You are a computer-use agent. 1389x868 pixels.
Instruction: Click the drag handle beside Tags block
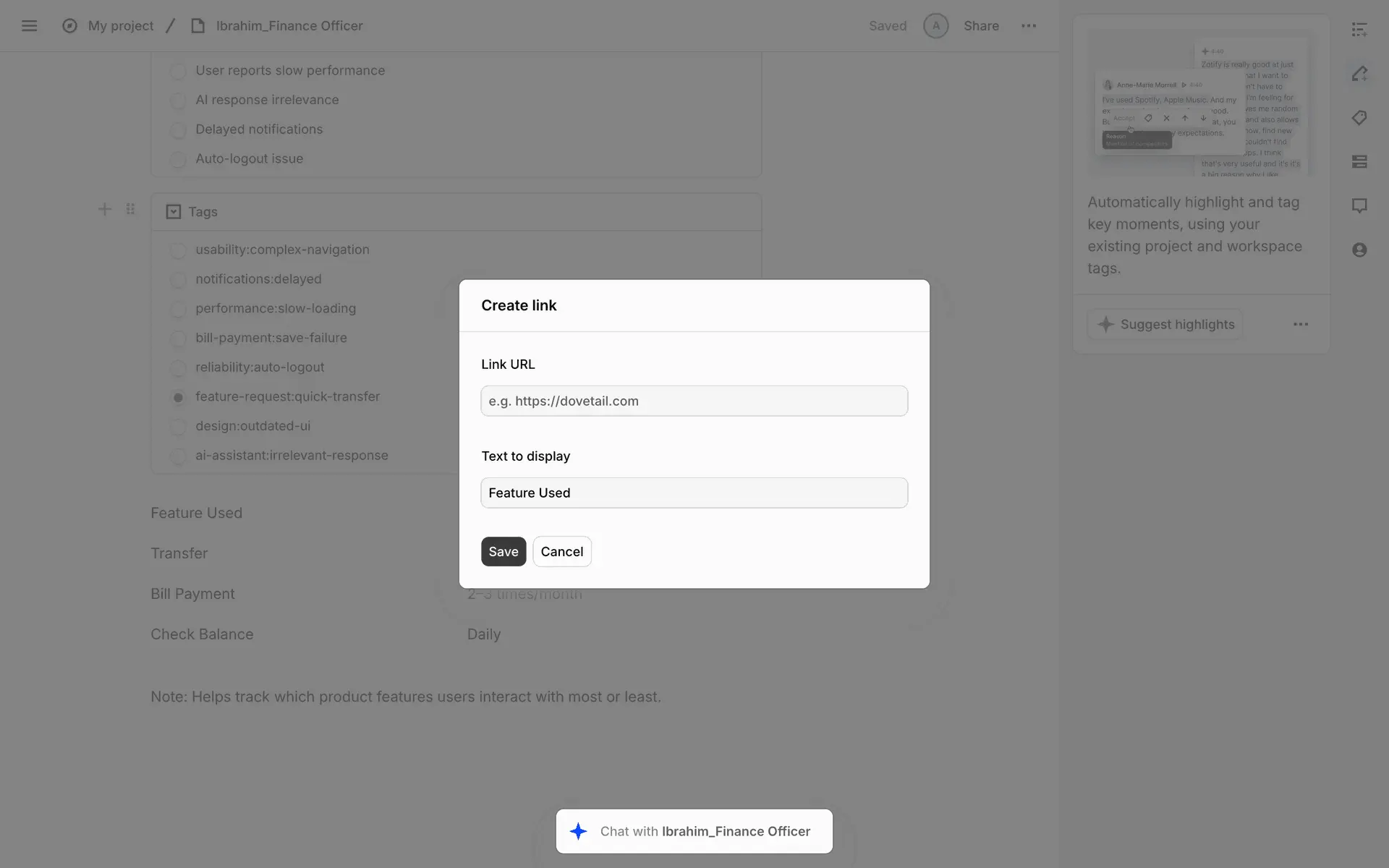pos(130,210)
